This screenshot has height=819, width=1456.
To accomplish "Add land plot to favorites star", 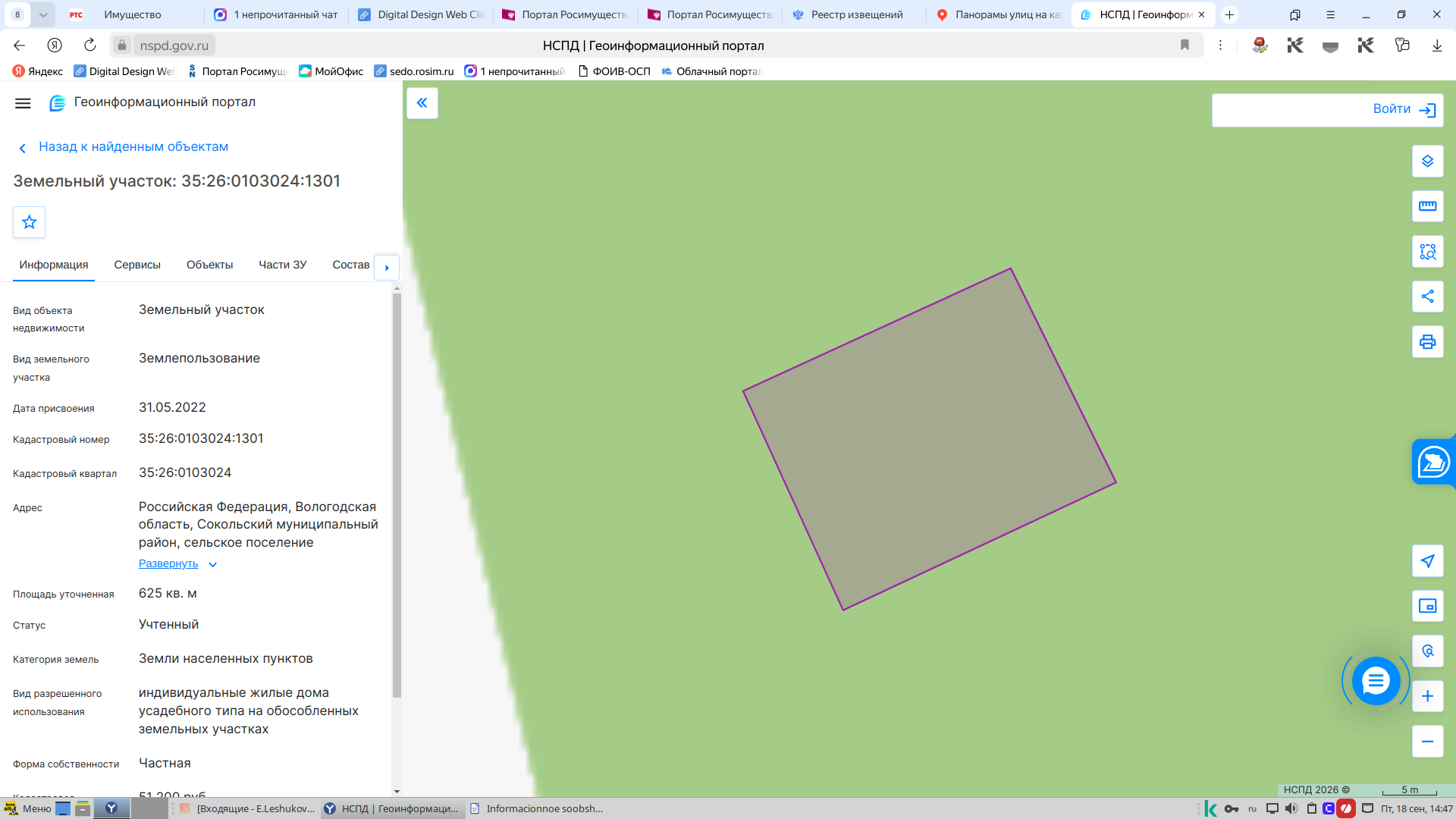I will [x=30, y=222].
